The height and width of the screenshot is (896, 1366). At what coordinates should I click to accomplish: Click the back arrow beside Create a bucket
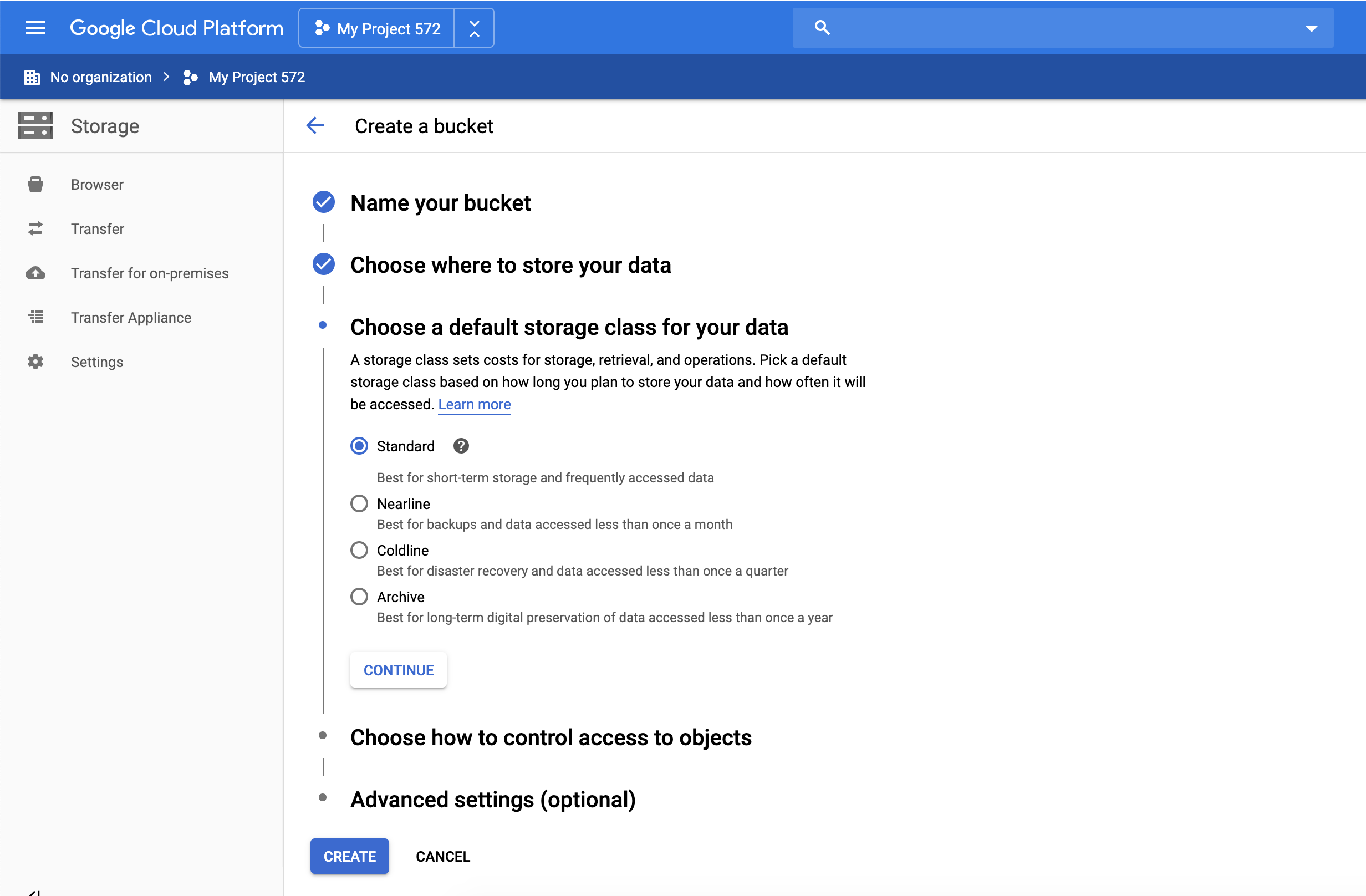[x=315, y=126]
